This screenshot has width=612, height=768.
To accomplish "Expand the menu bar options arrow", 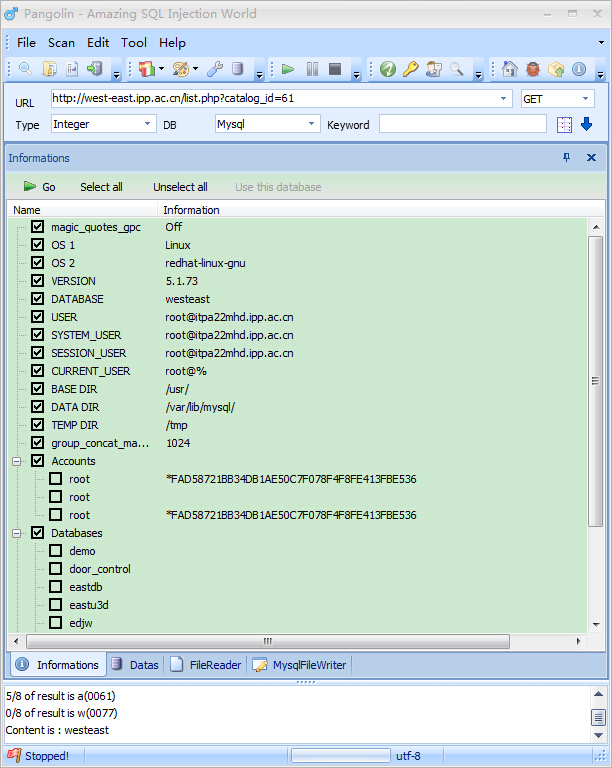I will 601,43.
